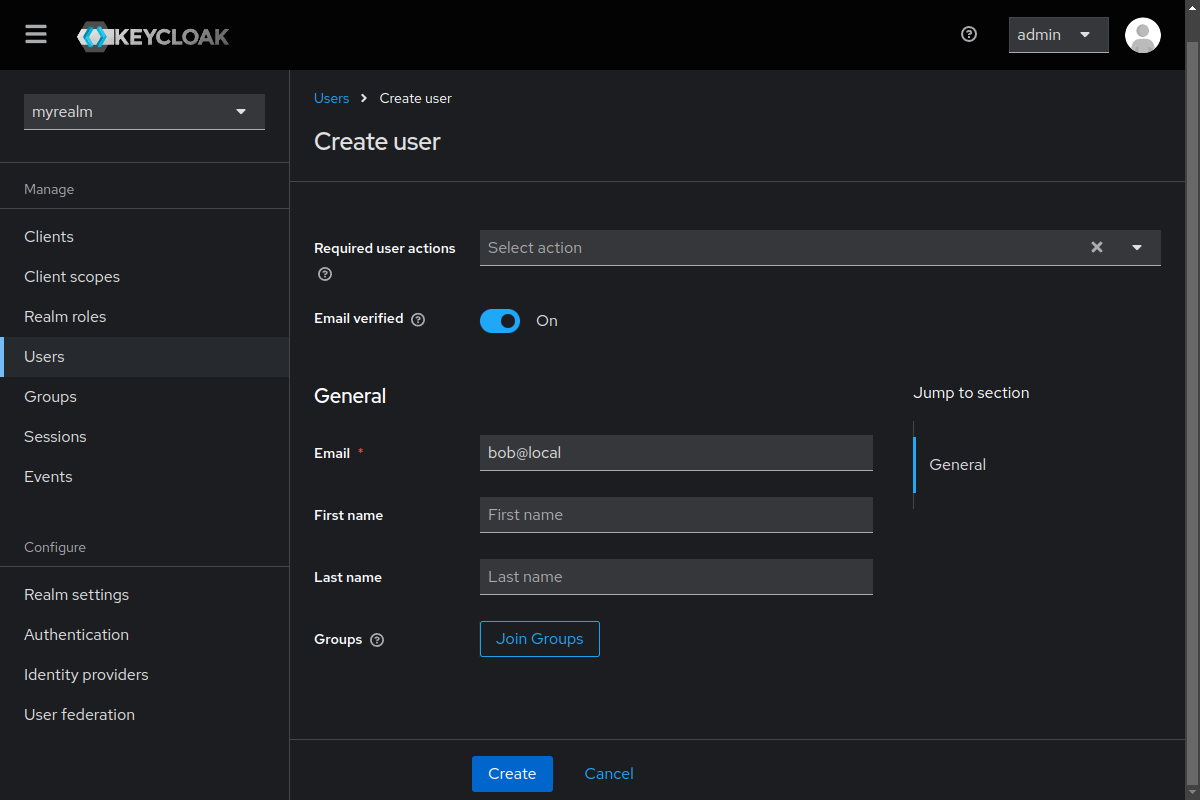Image resolution: width=1200 pixels, height=800 pixels.
Task: Click the user avatar icon
Action: point(1142,35)
